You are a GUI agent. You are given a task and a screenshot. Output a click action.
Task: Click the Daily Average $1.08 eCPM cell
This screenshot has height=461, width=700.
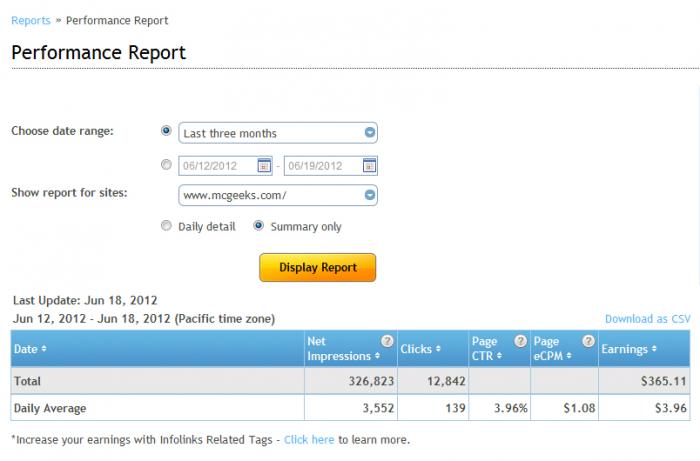pos(565,408)
